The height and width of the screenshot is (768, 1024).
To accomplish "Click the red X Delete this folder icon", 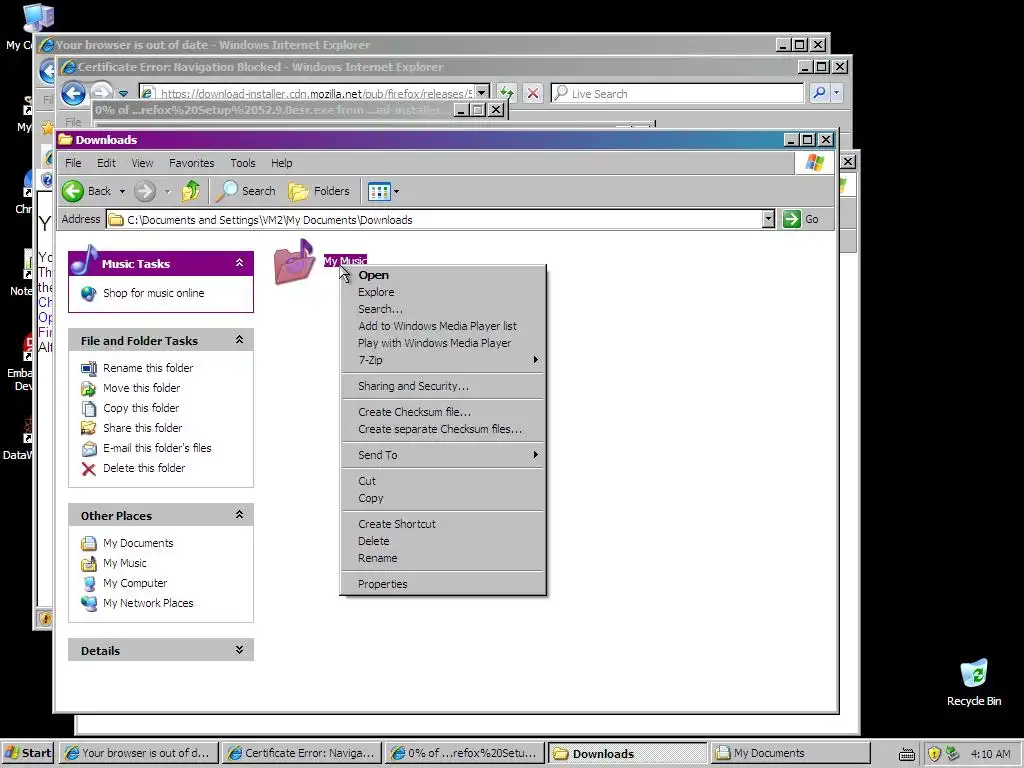I will tap(89, 469).
